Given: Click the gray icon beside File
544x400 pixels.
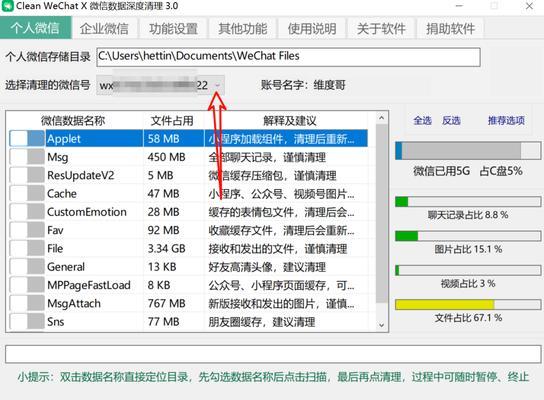Looking at the screenshot, I should pyautogui.click(x=36, y=248).
